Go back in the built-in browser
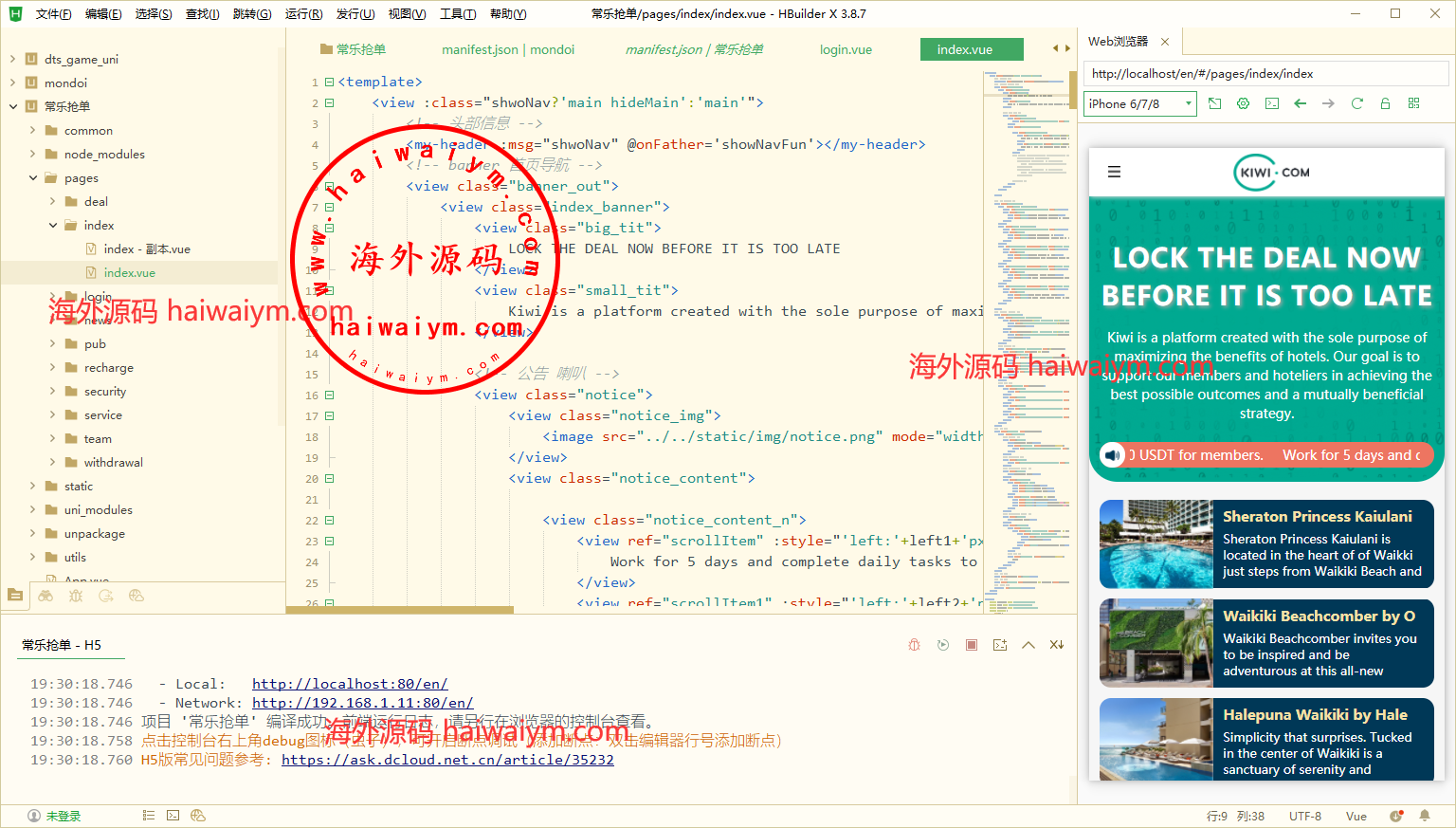This screenshot has height=828, width=1456. 1300,103
